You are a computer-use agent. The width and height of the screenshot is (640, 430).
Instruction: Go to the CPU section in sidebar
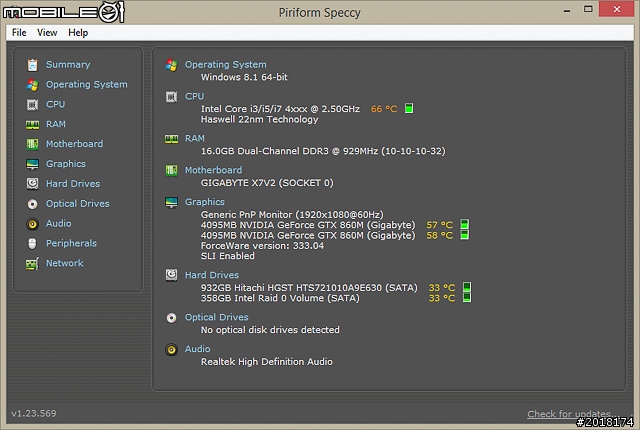(x=56, y=104)
